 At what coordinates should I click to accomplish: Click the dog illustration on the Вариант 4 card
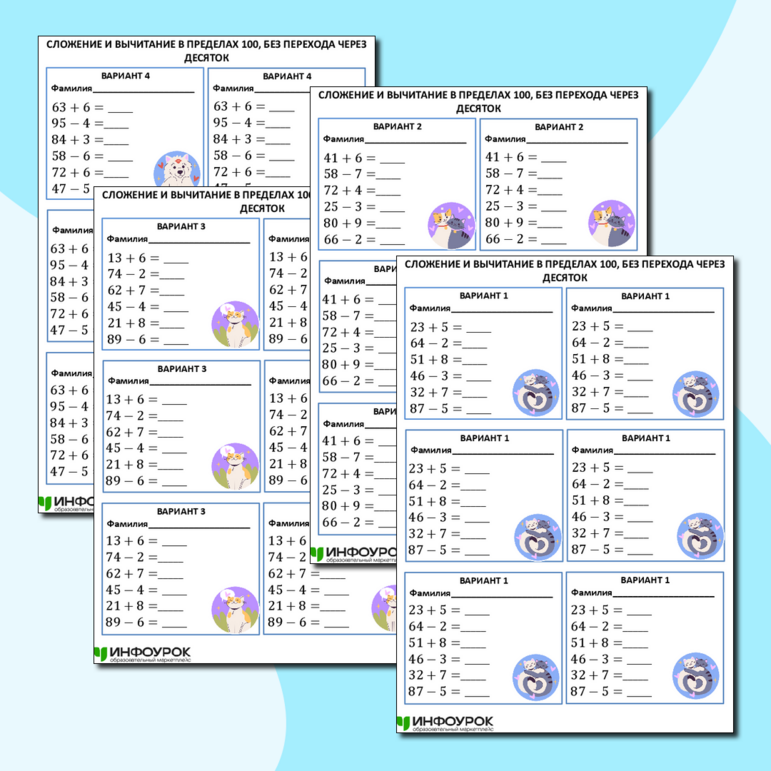(x=179, y=170)
